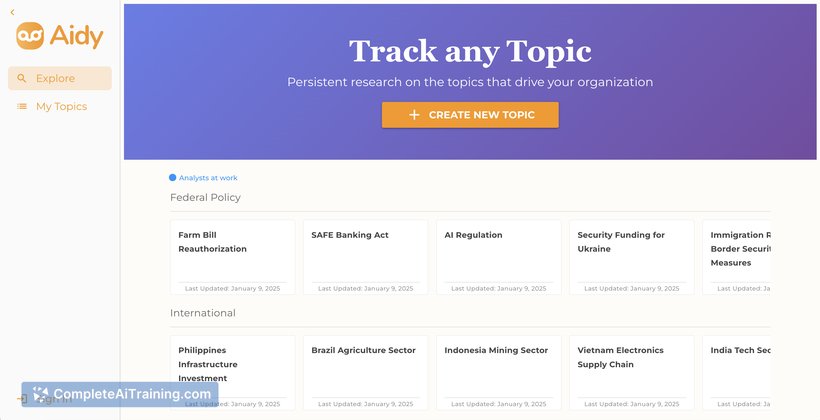Open the My Topics menu item
820x420 pixels.
click(60, 106)
